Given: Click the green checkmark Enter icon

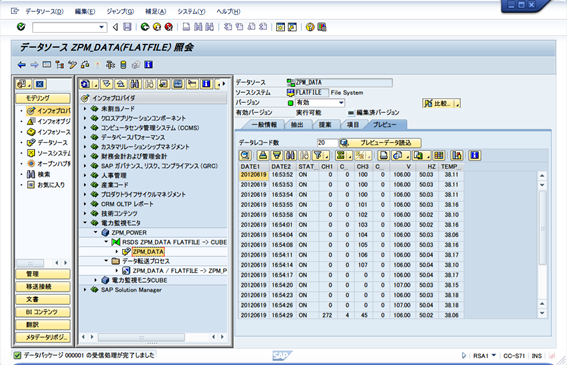Looking at the screenshot, I should point(21,27).
